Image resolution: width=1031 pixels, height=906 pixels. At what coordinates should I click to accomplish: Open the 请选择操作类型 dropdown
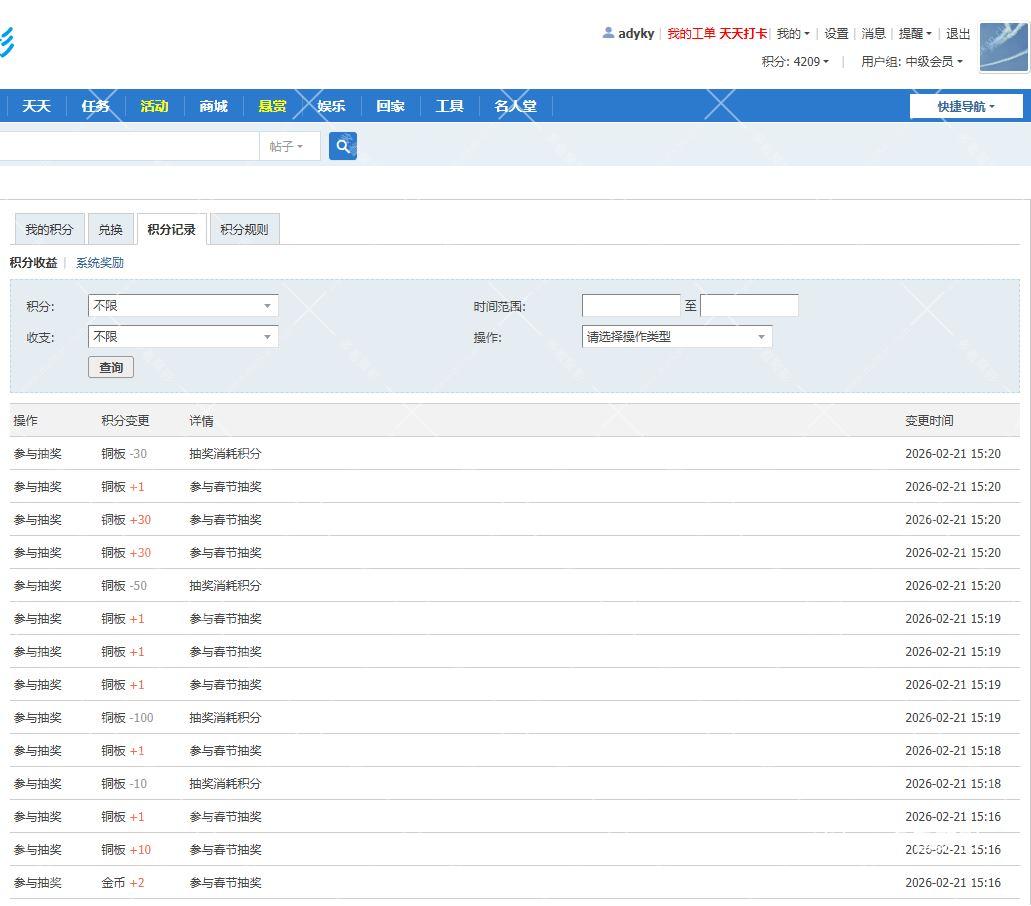[676, 337]
